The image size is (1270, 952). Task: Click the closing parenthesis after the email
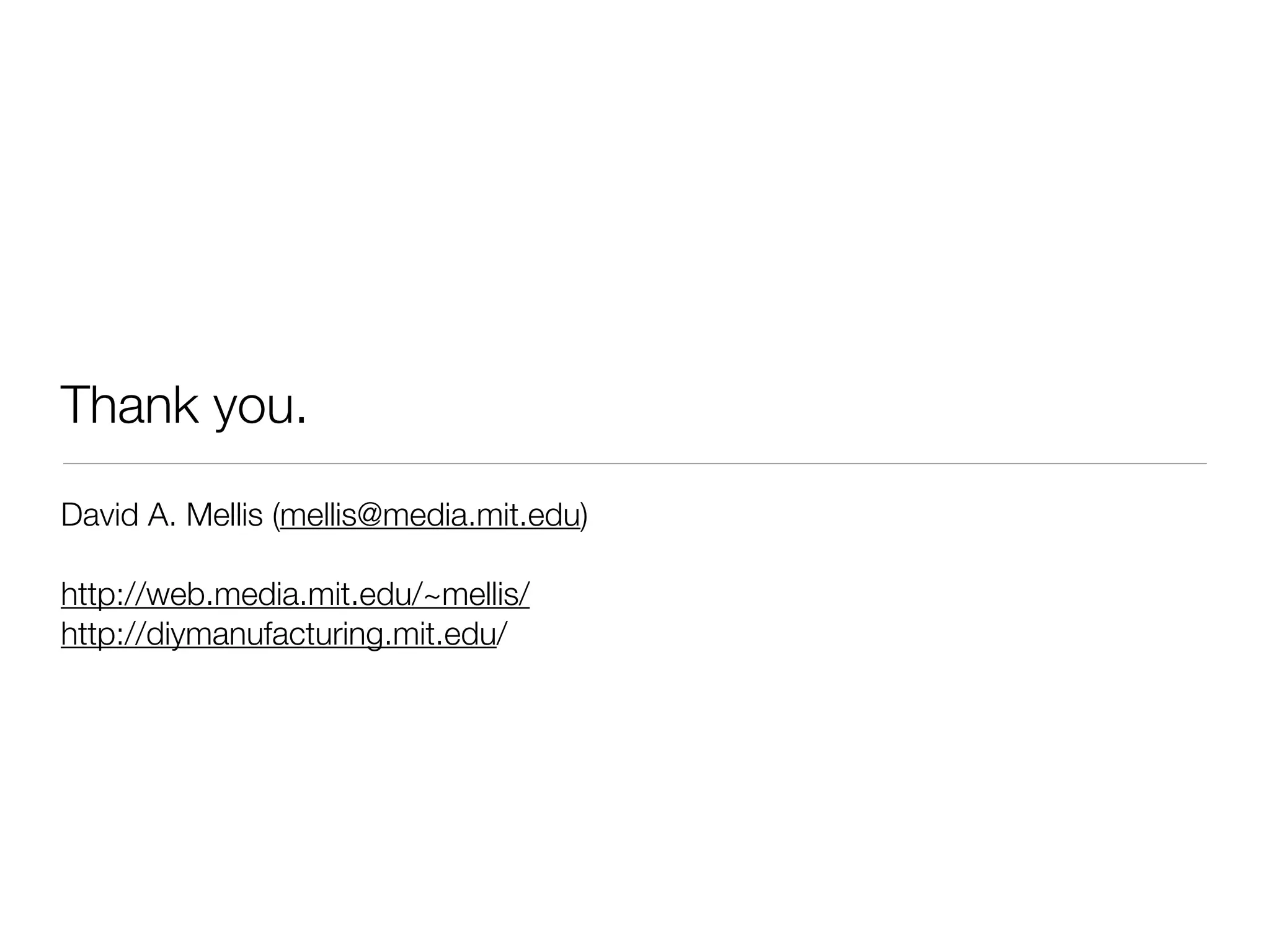pos(584,516)
